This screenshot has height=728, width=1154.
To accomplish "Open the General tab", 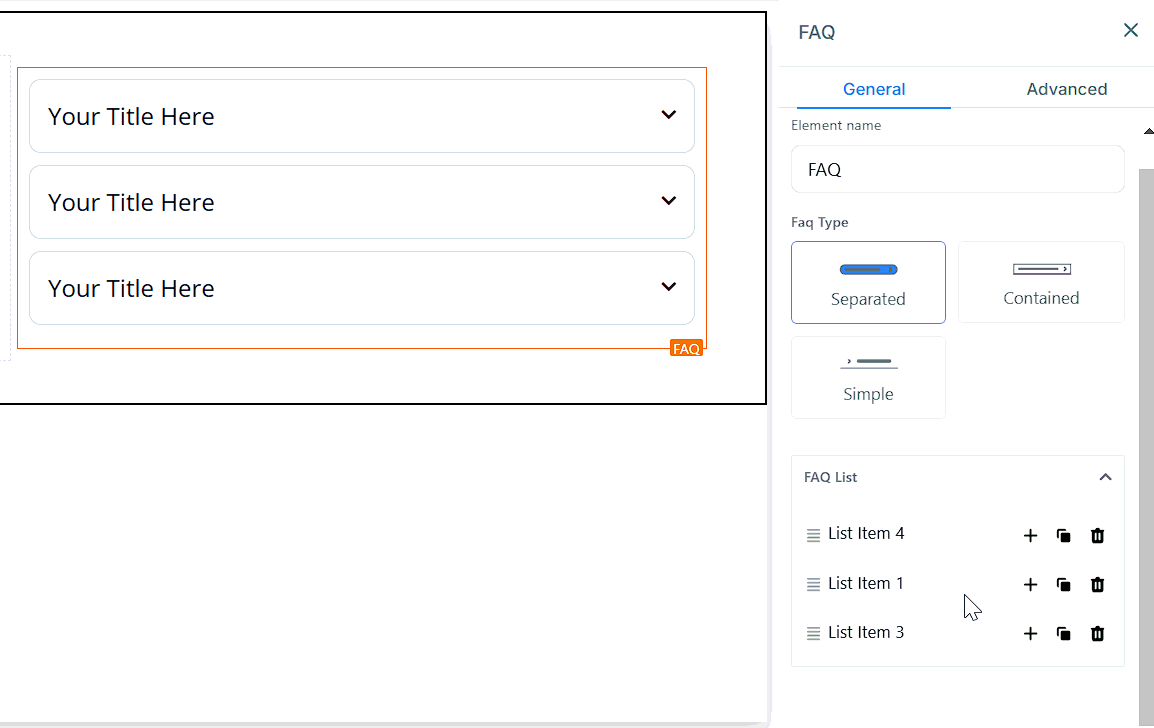I will (874, 89).
